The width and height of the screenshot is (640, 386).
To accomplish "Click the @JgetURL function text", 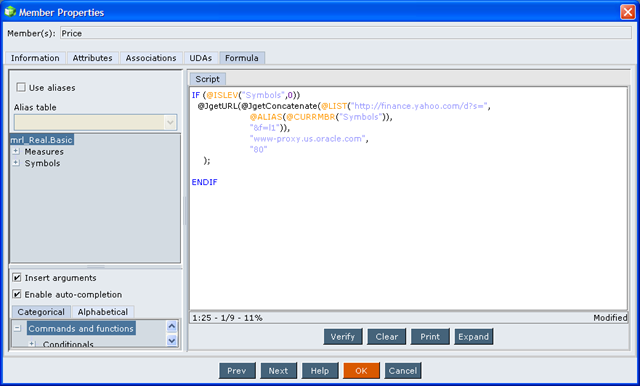I will tap(218, 106).
